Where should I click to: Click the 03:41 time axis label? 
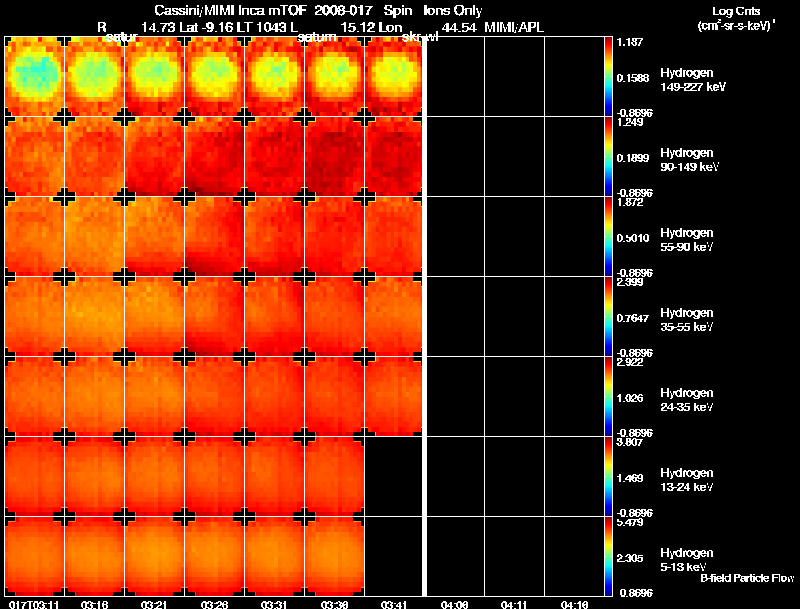(x=393, y=604)
